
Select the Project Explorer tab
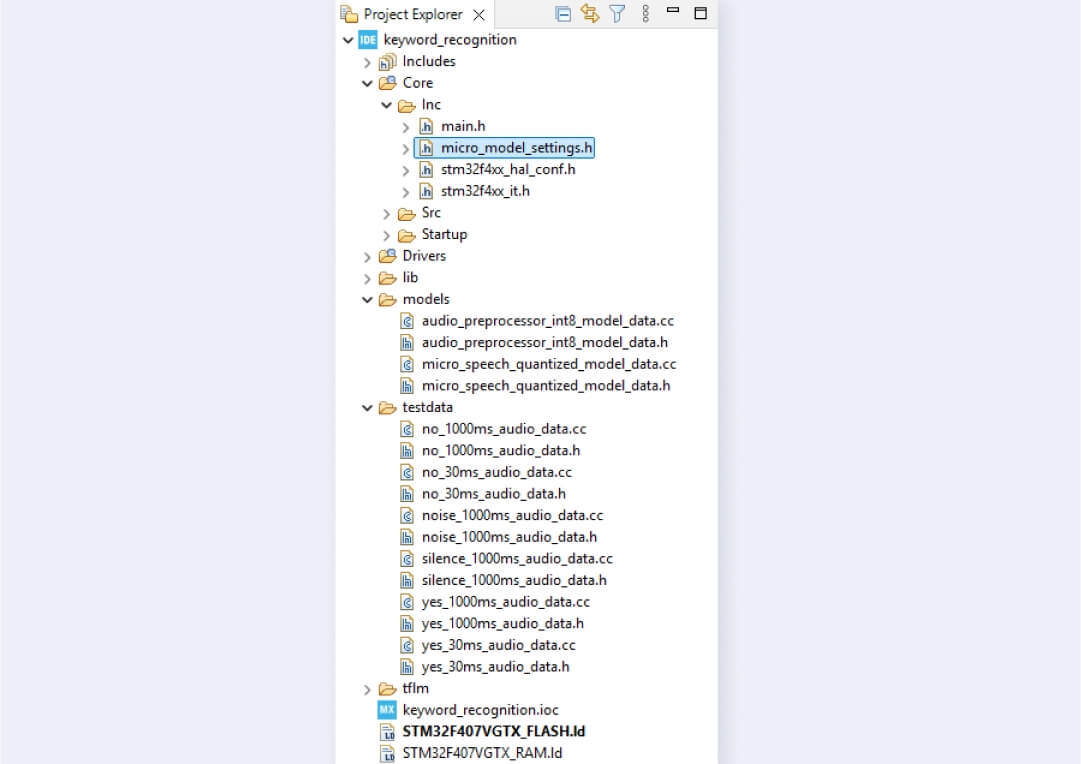coord(412,15)
